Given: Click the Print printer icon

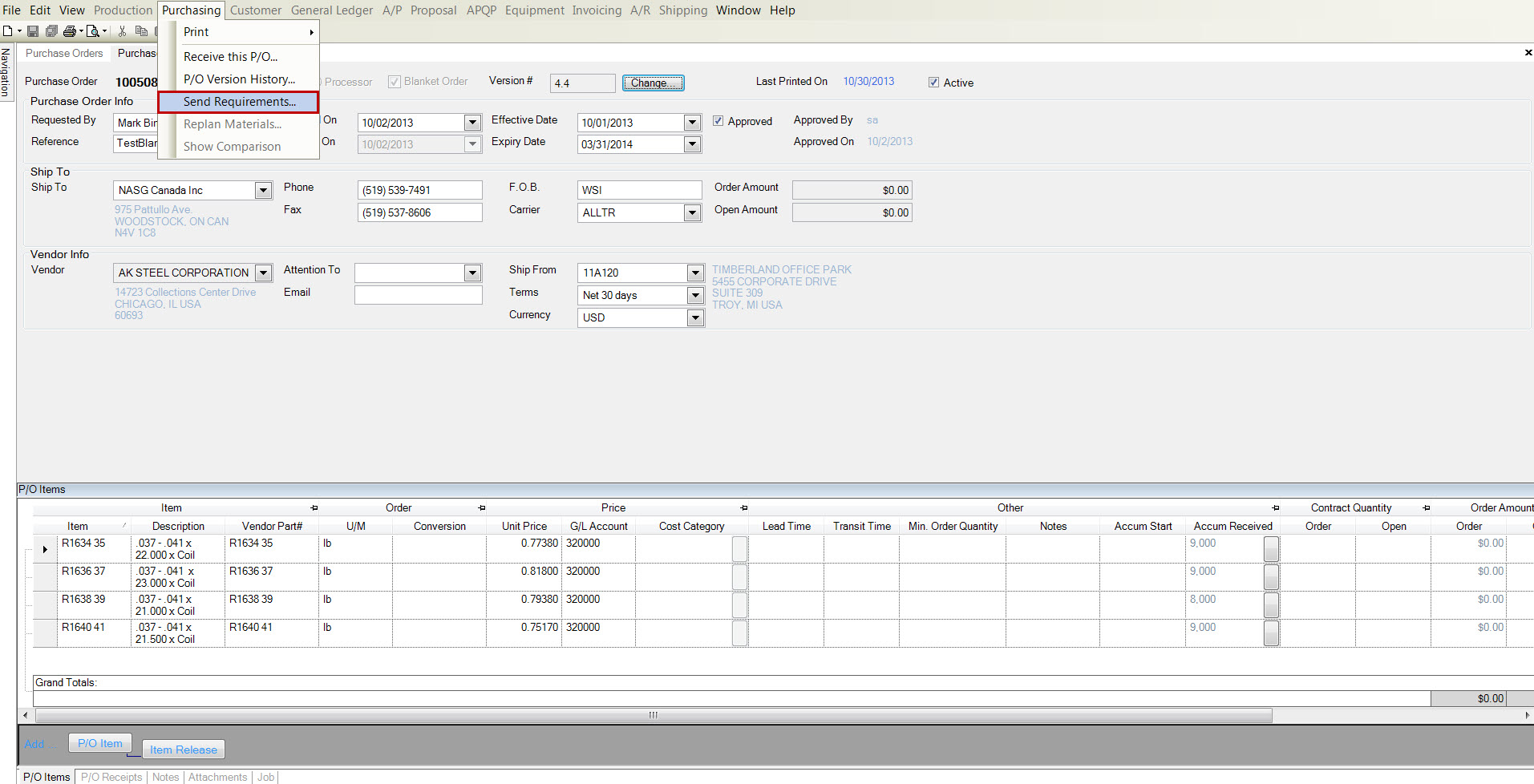Looking at the screenshot, I should [70, 31].
